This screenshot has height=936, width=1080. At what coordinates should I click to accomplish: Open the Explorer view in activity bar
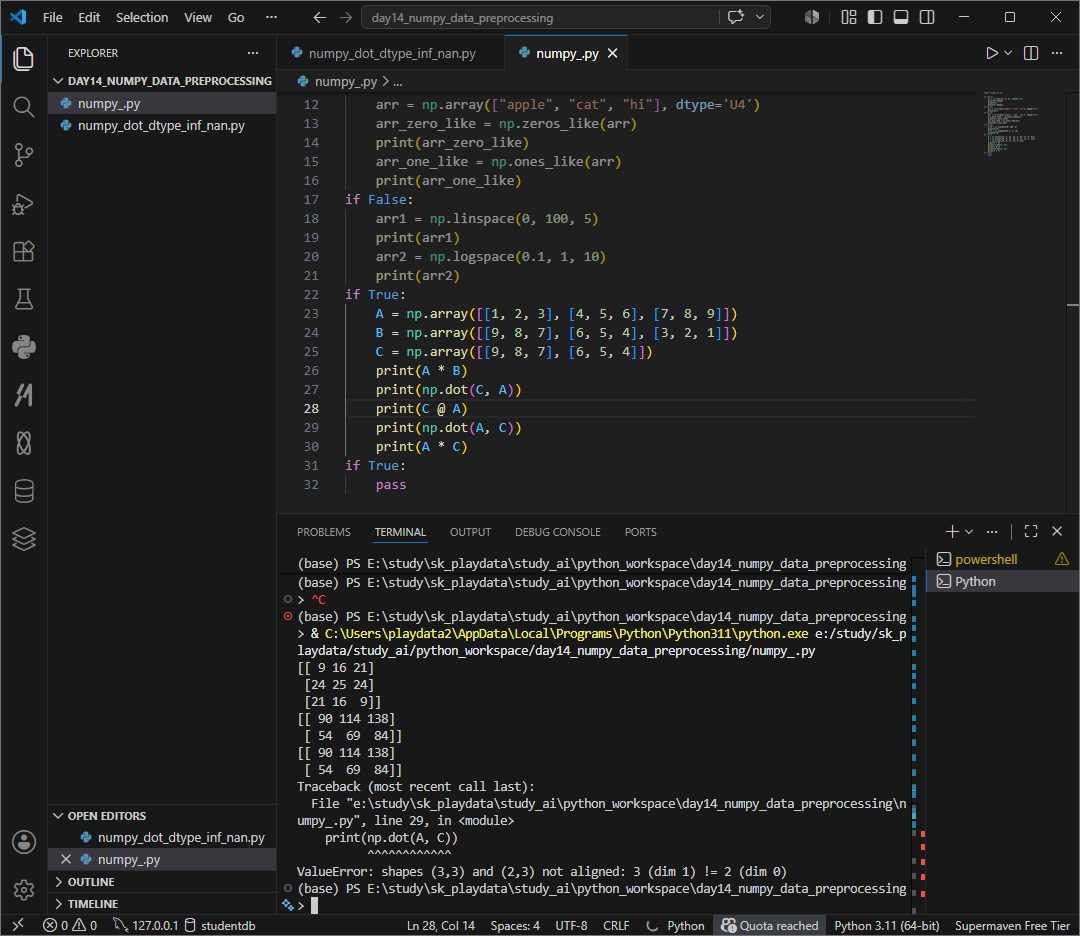pyautogui.click(x=23, y=59)
